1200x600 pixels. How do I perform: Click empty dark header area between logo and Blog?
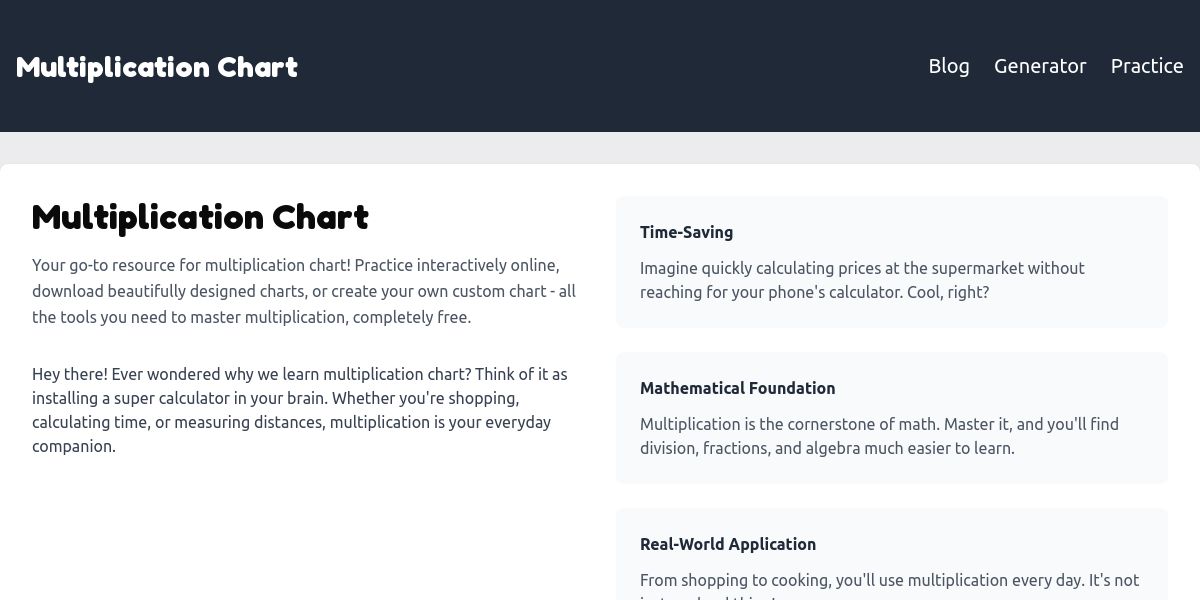point(600,66)
